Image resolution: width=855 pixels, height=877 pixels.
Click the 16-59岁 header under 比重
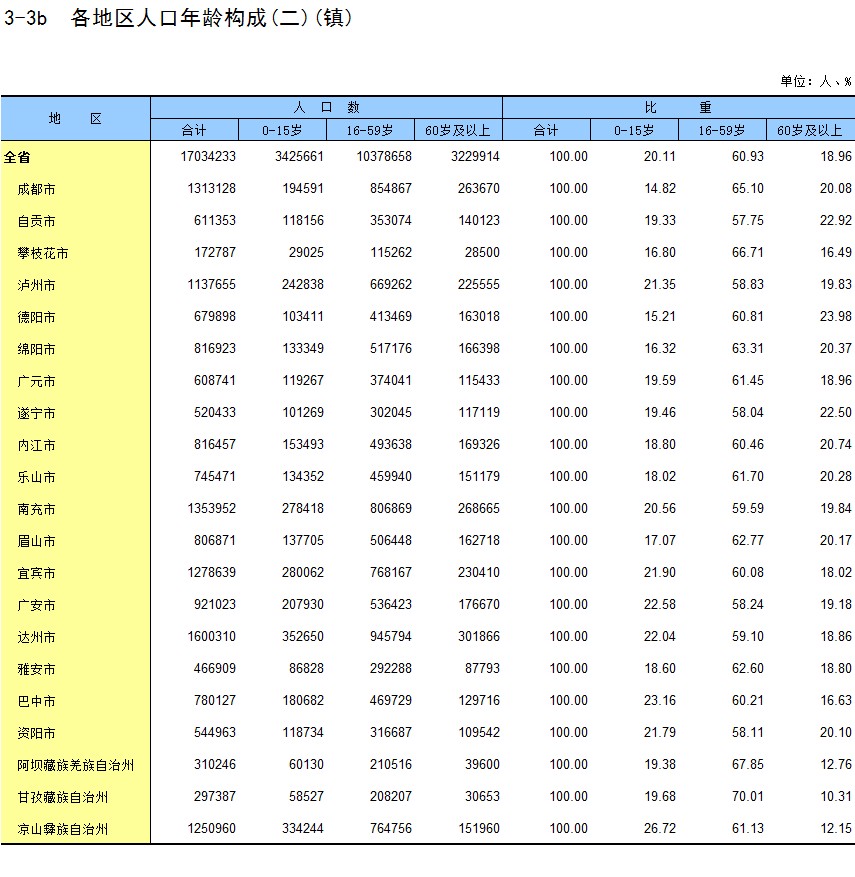click(x=721, y=130)
